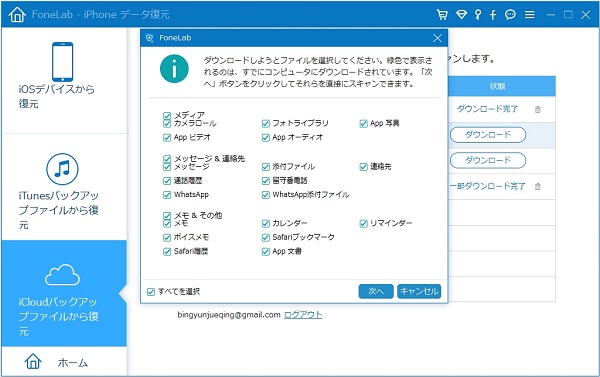Click the bingyunjueqing@gmail.com account text
The height and width of the screenshot is (377, 600).
(229, 315)
